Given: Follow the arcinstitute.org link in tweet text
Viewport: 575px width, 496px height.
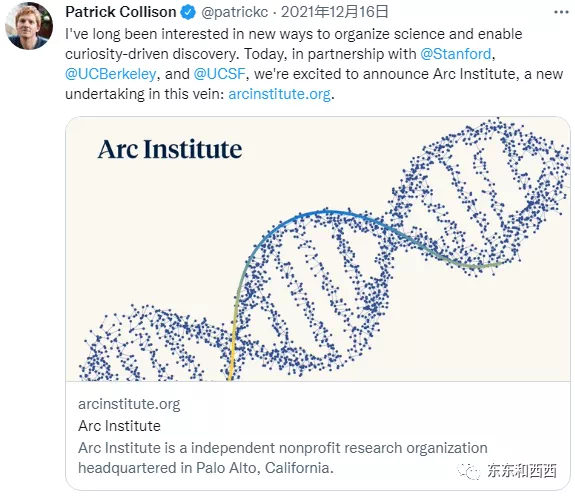Looking at the screenshot, I should point(279,94).
